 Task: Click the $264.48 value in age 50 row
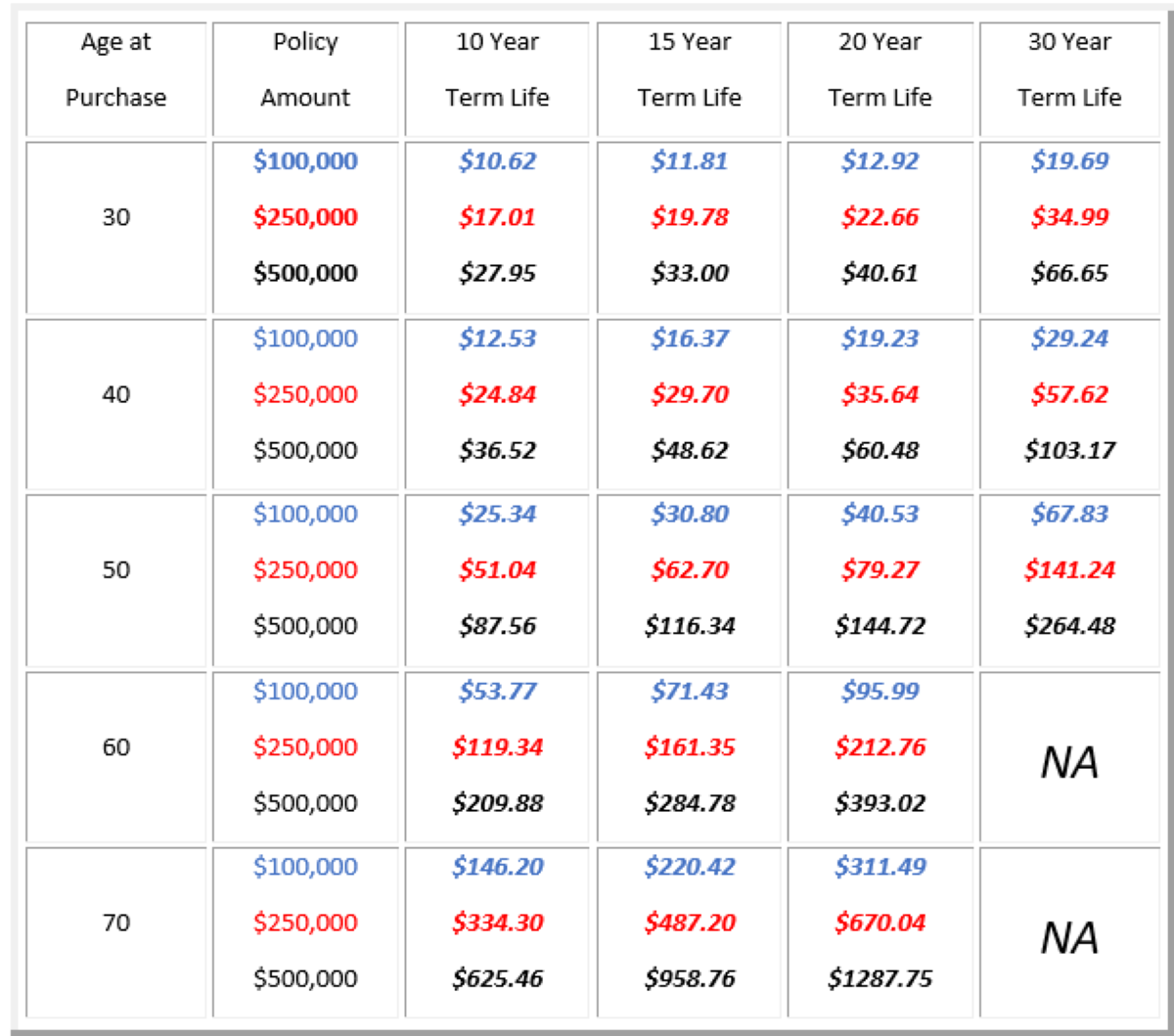(x=1069, y=626)
